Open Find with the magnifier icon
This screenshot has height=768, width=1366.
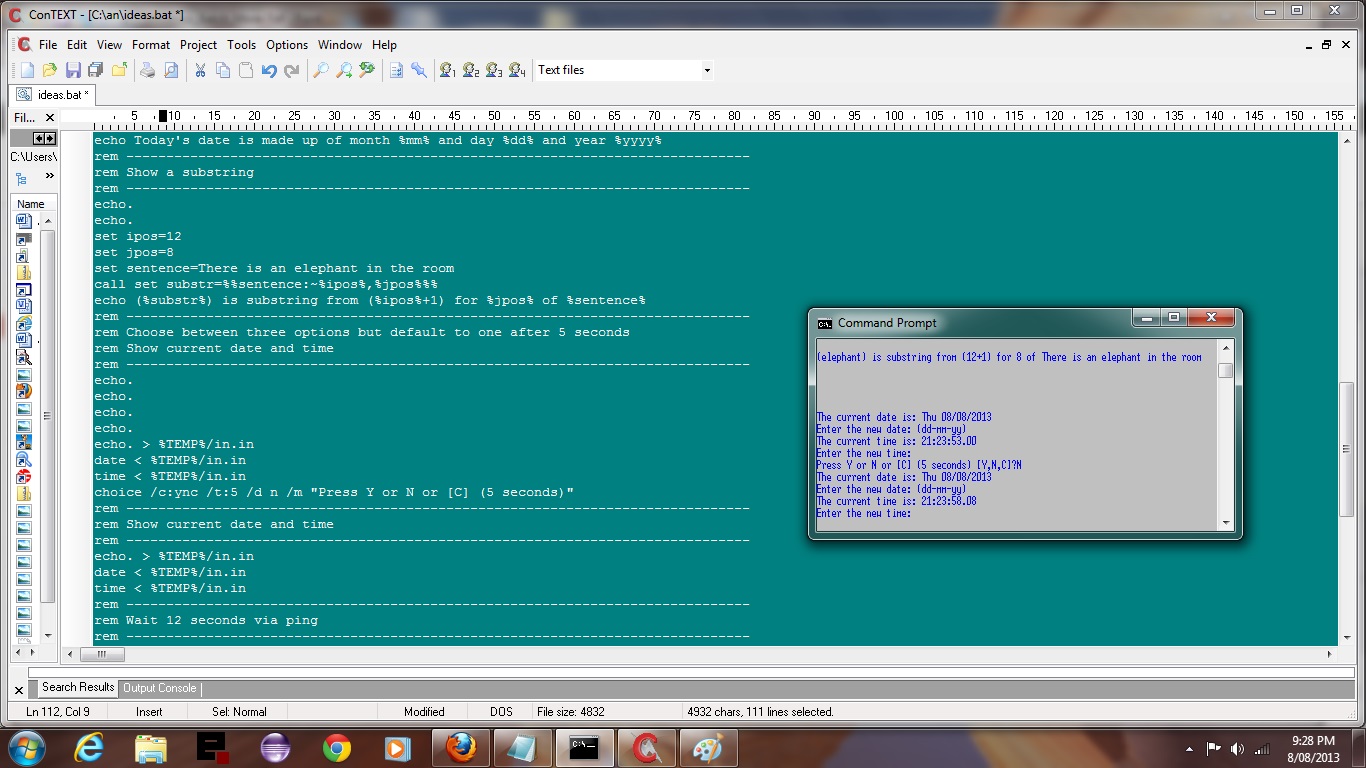[x=320, y=70]
